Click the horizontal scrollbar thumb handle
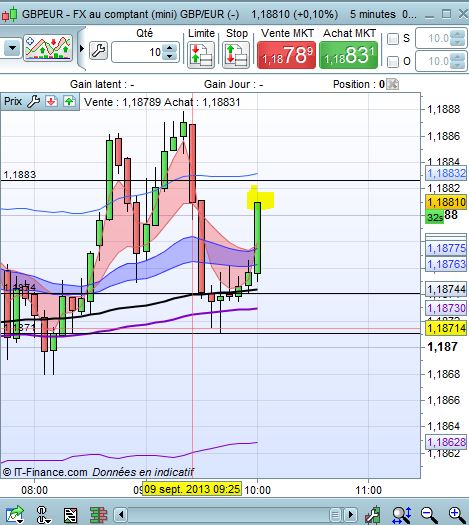Image resolution: width=469 pixels, height=525 pixels. tap(335, 514)
